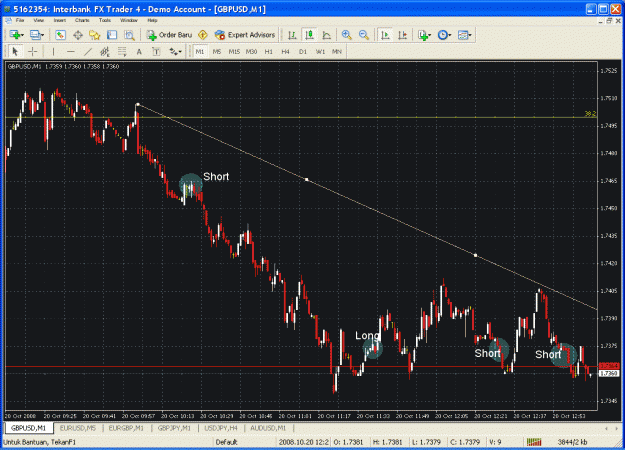
Task: Select the Fibonacci retracement tool
Action: point(122,51)
